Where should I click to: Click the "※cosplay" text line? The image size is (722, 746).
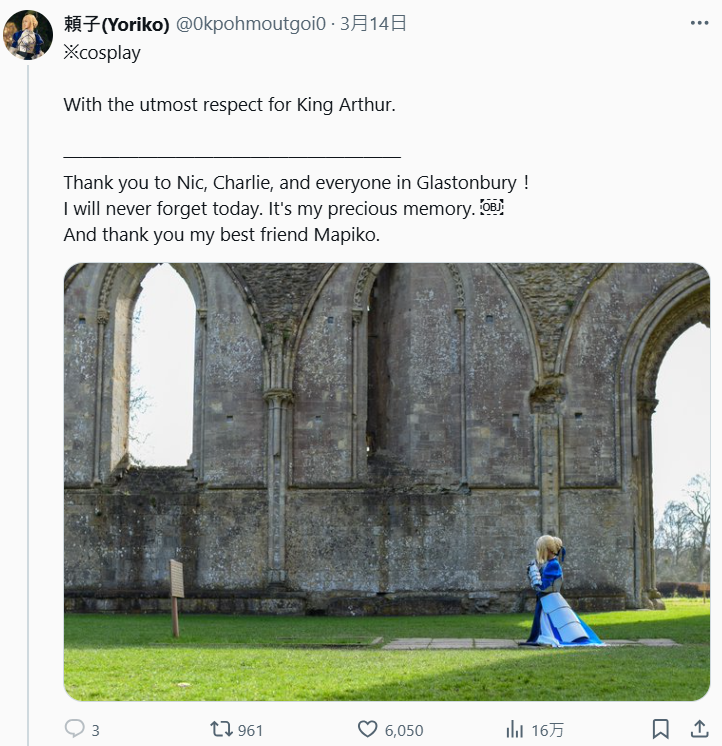pyautogui.click(x=102, y=53)
